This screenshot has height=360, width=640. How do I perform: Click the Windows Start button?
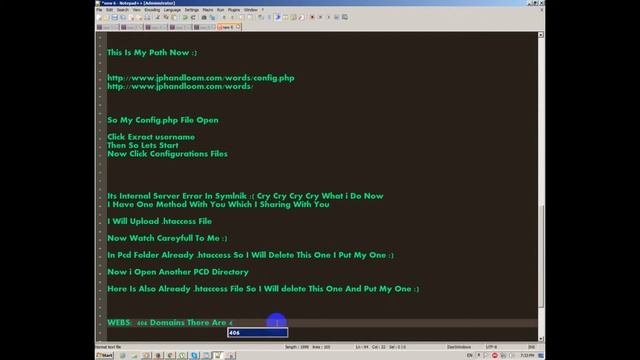pyautogui.click(x=105, y=356)
